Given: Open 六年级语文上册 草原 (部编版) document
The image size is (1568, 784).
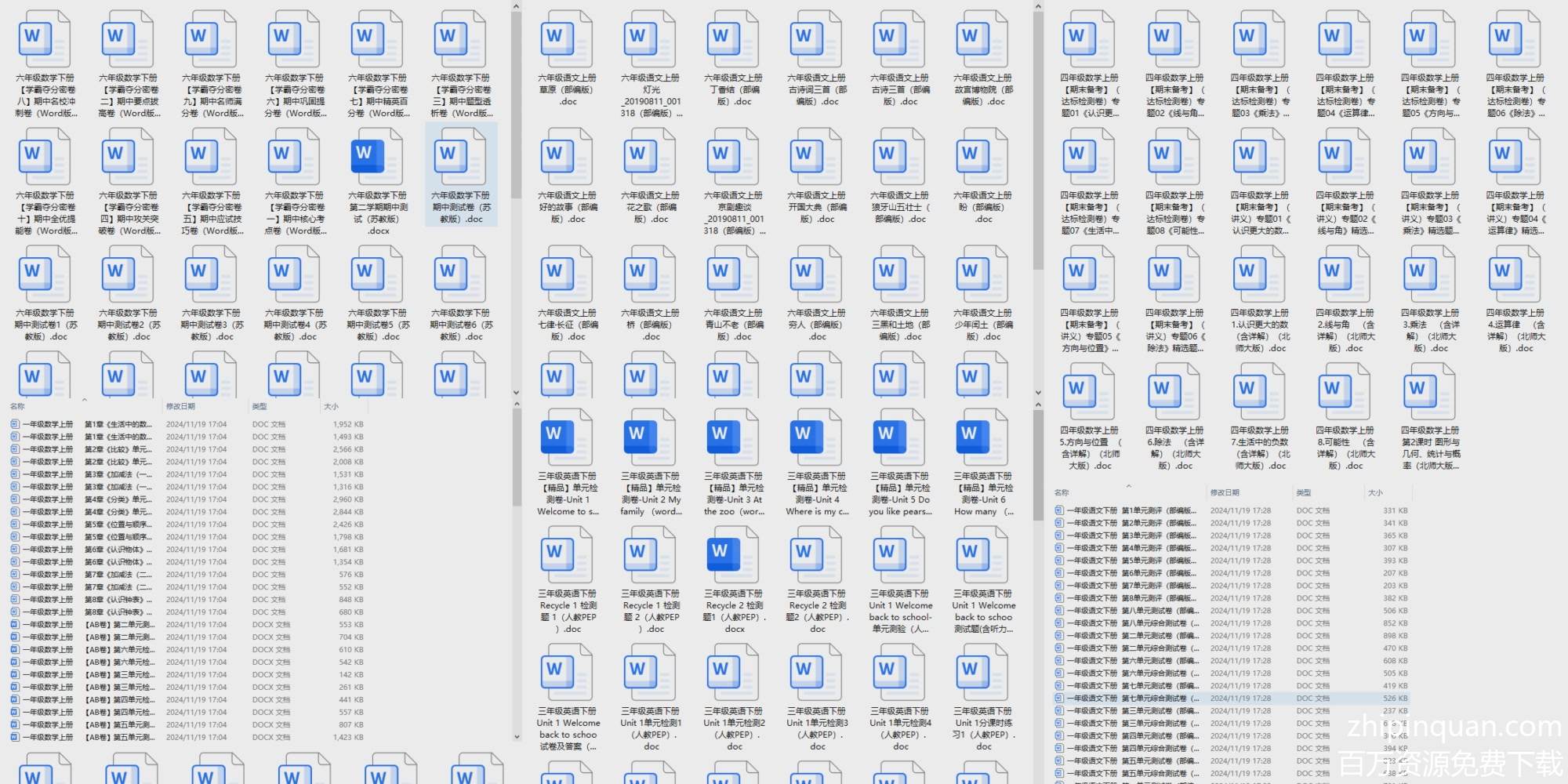Looking at the screenshot, I should 568,39.
